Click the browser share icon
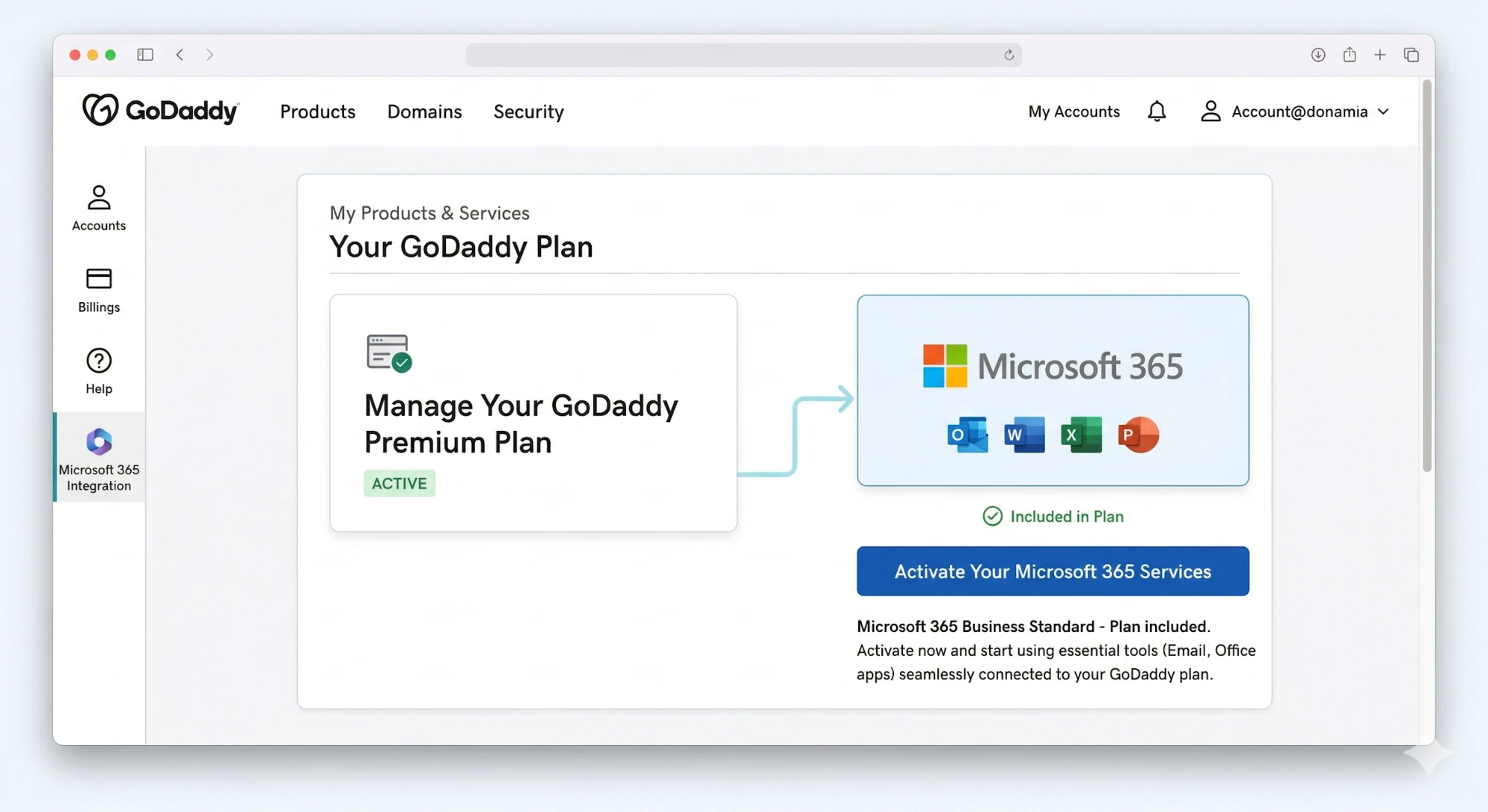 click(1349, 54)
